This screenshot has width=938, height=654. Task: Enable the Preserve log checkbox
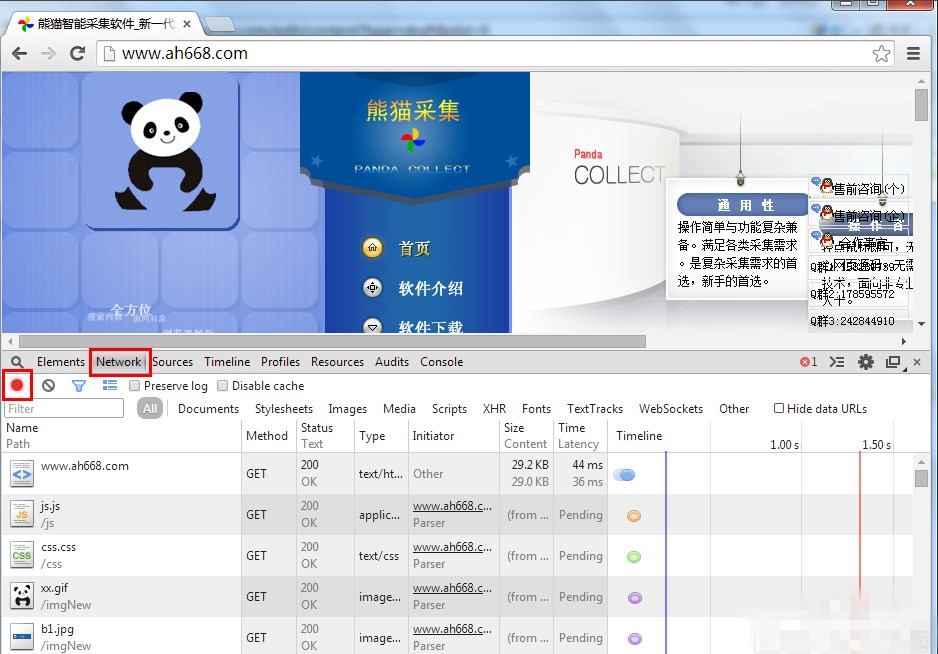pos(134,386)
